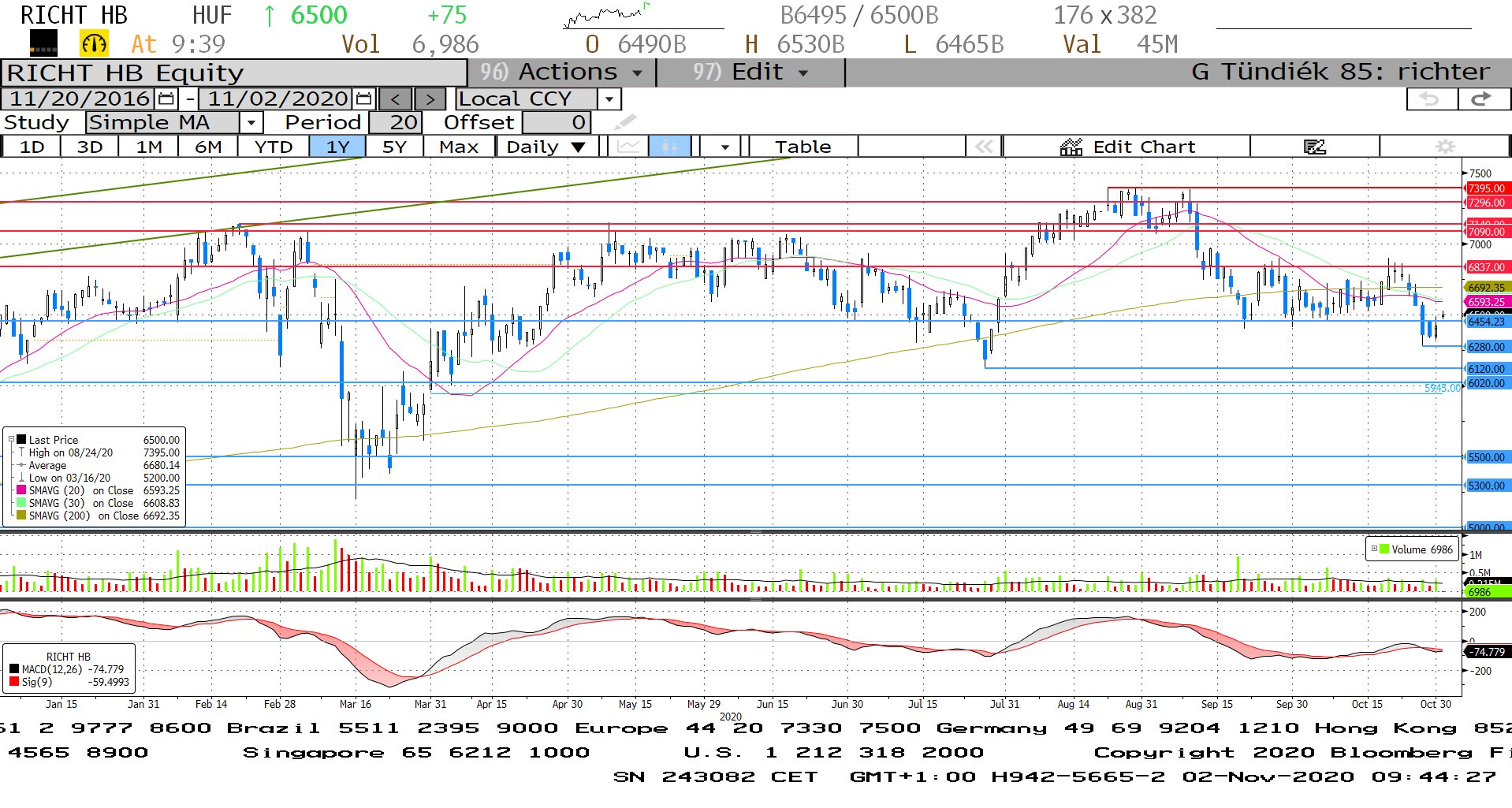Click the 7395.00 price level label
1512x808 pixels.
coord(1487,188)
